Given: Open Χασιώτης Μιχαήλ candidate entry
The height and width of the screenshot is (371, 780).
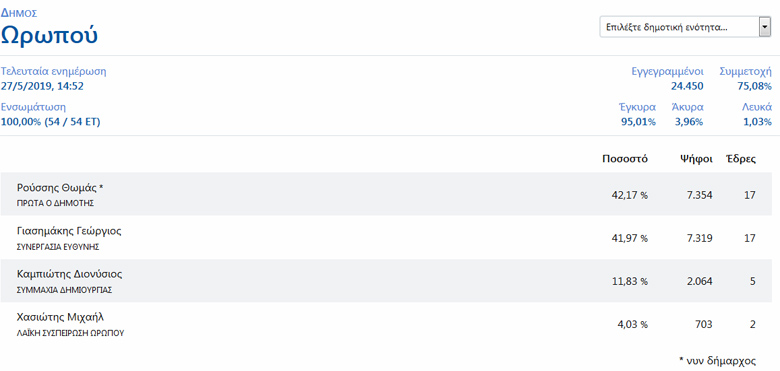Looking at the screenshot, I should coord(386,324).
